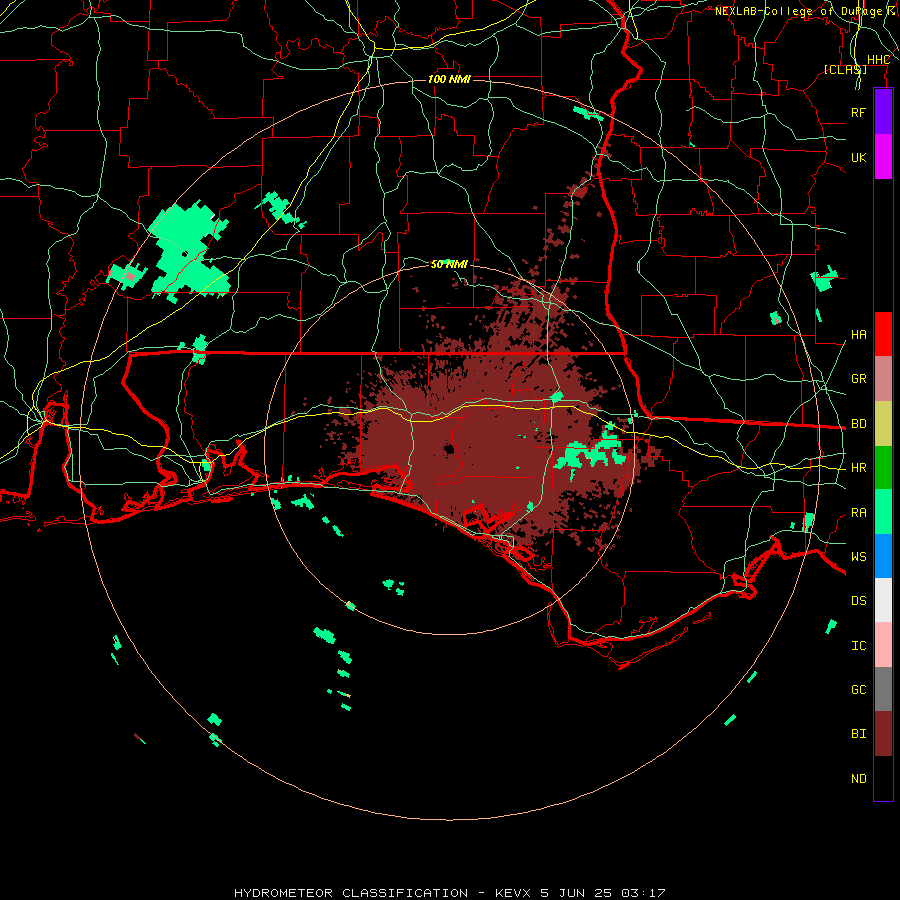Click the GR legend label
The width and height of the screenshot is (900, 900).
pos(859,379)
